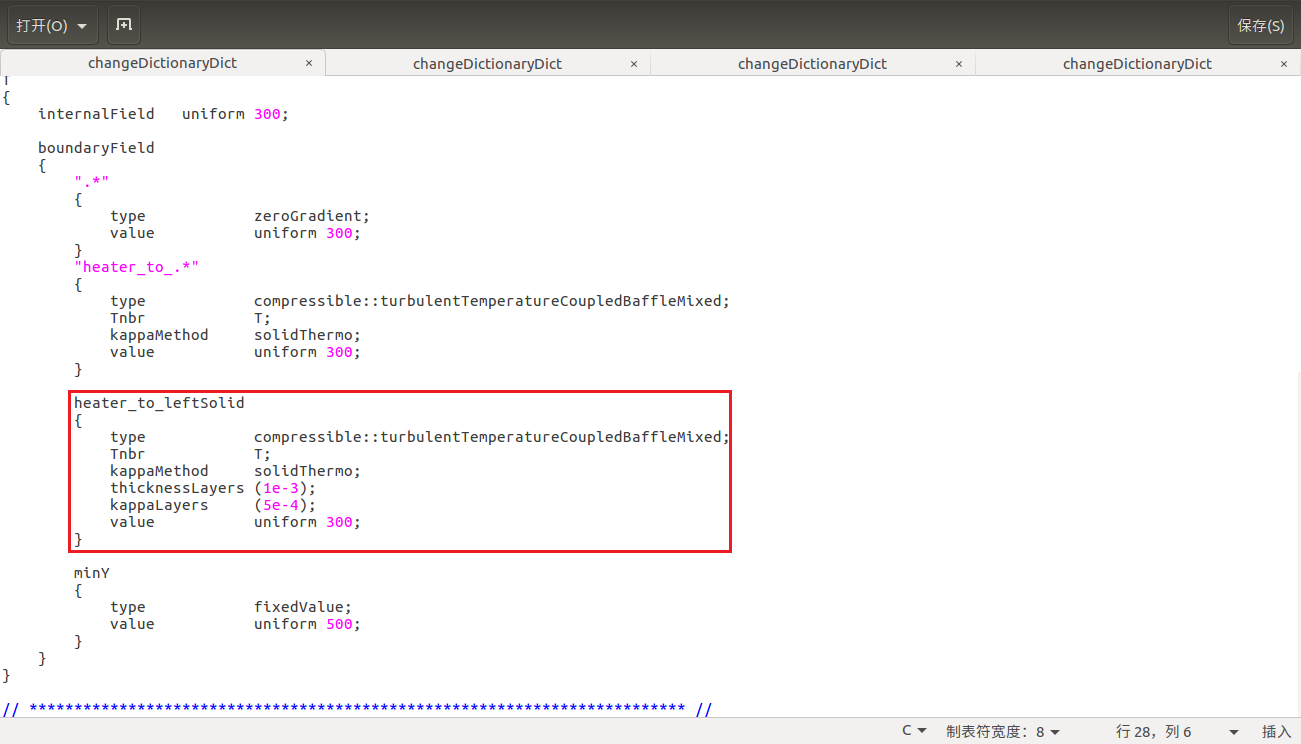The image size is (1301, 744).
Task: Switch to the second changeDictionaryDict tab
Action: (x=487, y=63)
